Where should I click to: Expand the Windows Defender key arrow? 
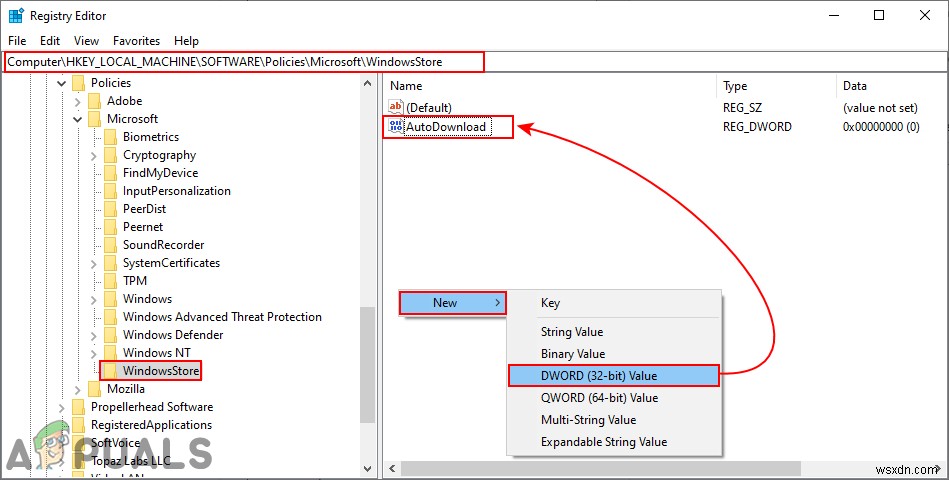93,335
